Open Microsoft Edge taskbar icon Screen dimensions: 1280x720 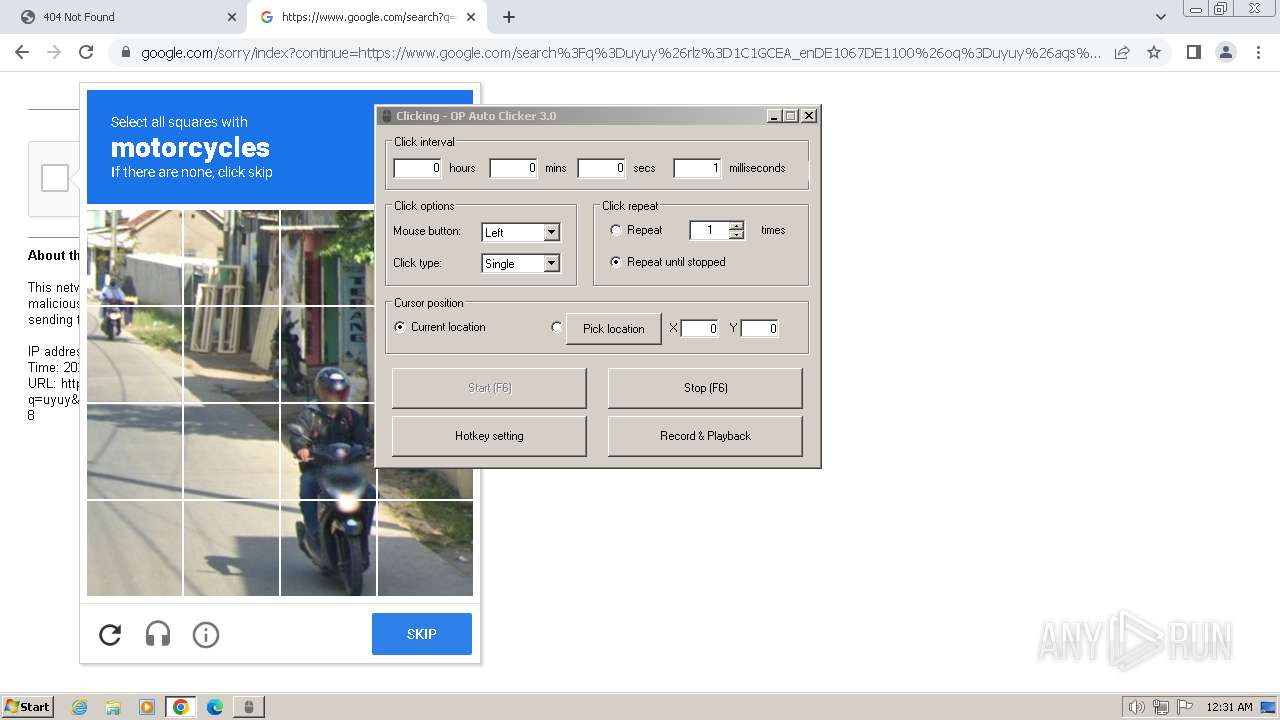pyautogui.click(x=214, y=707)
